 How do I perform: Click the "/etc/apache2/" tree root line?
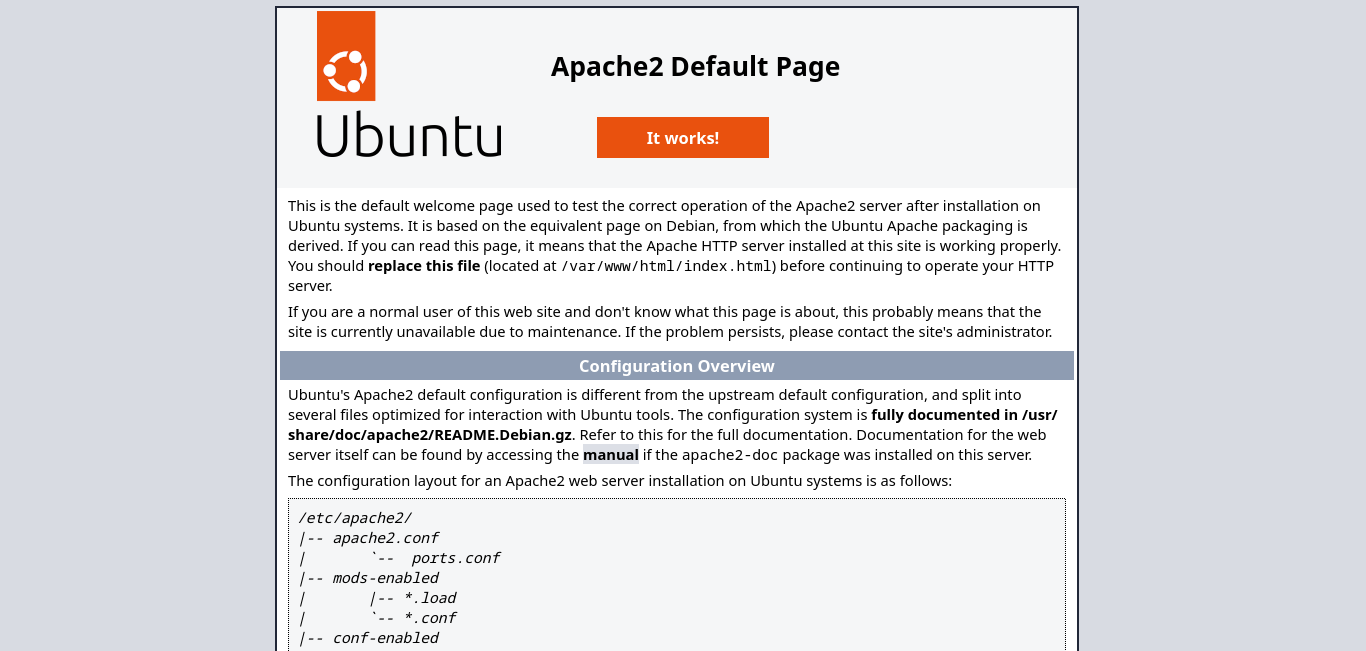[355, 518]
